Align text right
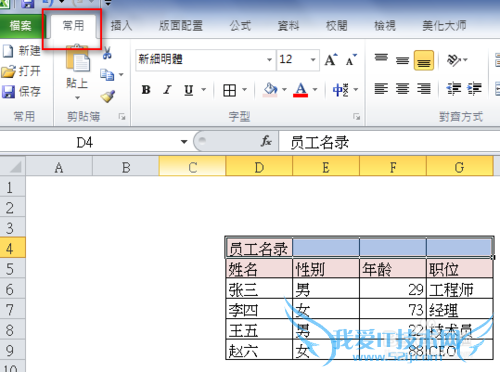 pos(424,89)
